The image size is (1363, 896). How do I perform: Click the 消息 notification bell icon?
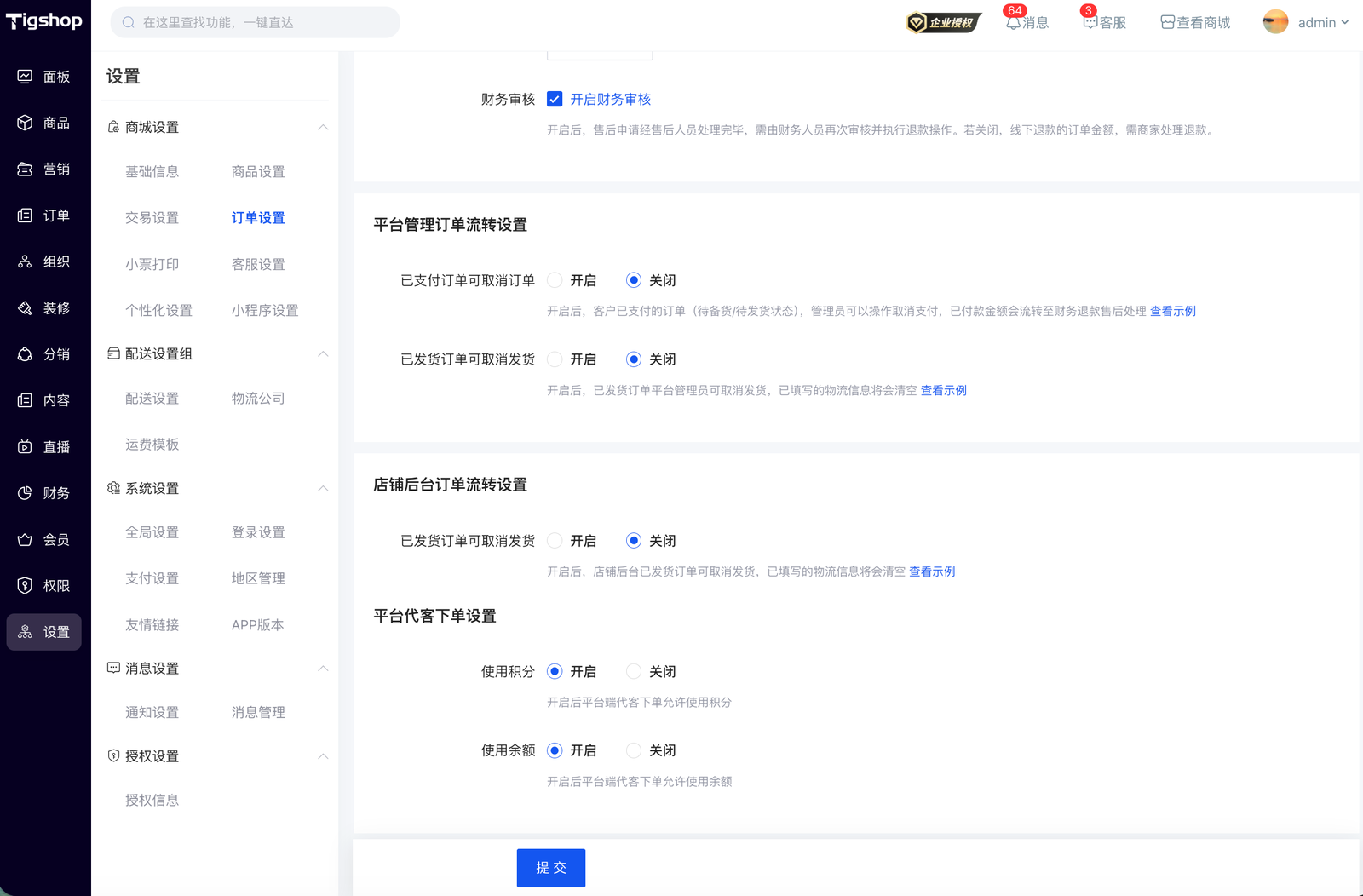1013,23
